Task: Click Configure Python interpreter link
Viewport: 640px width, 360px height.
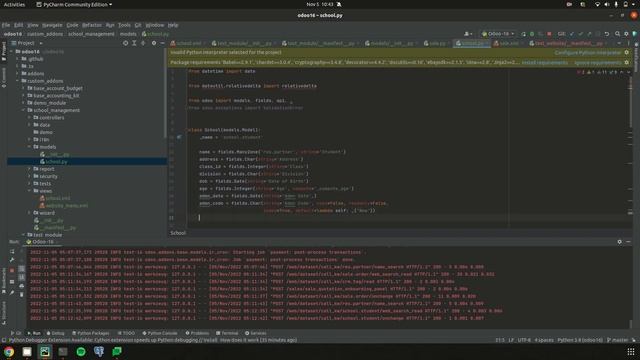Action: pos(588,53)
